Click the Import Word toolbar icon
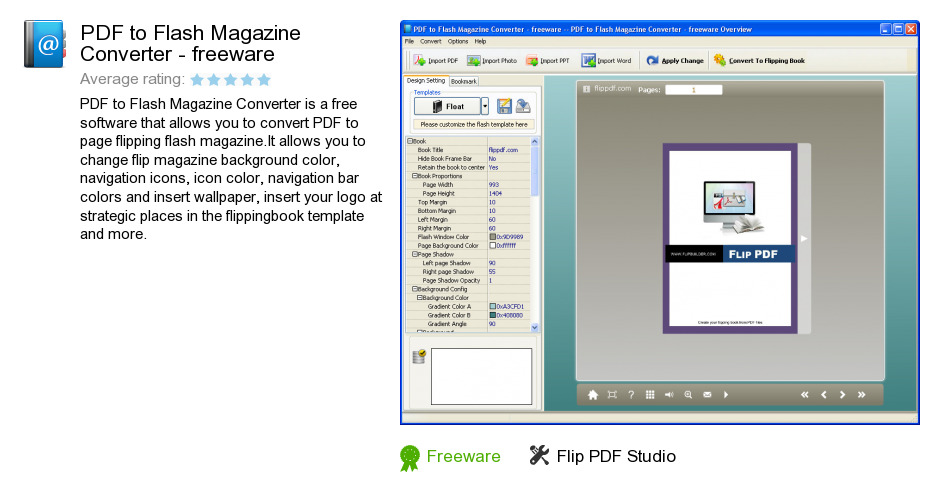 point(589,60)
